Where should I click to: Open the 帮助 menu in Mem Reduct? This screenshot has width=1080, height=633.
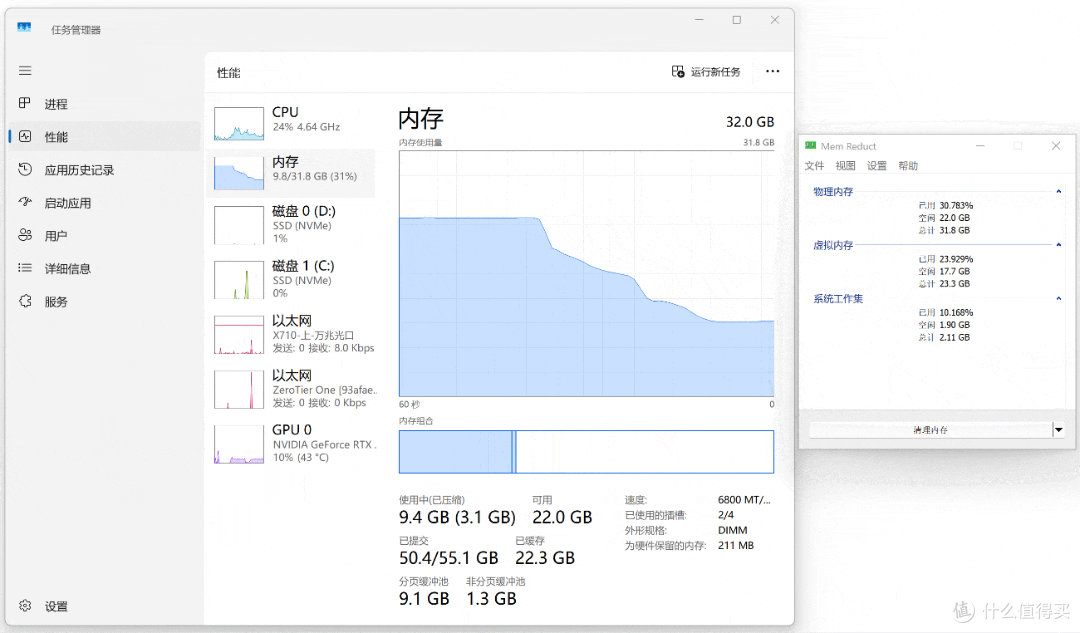908,165
